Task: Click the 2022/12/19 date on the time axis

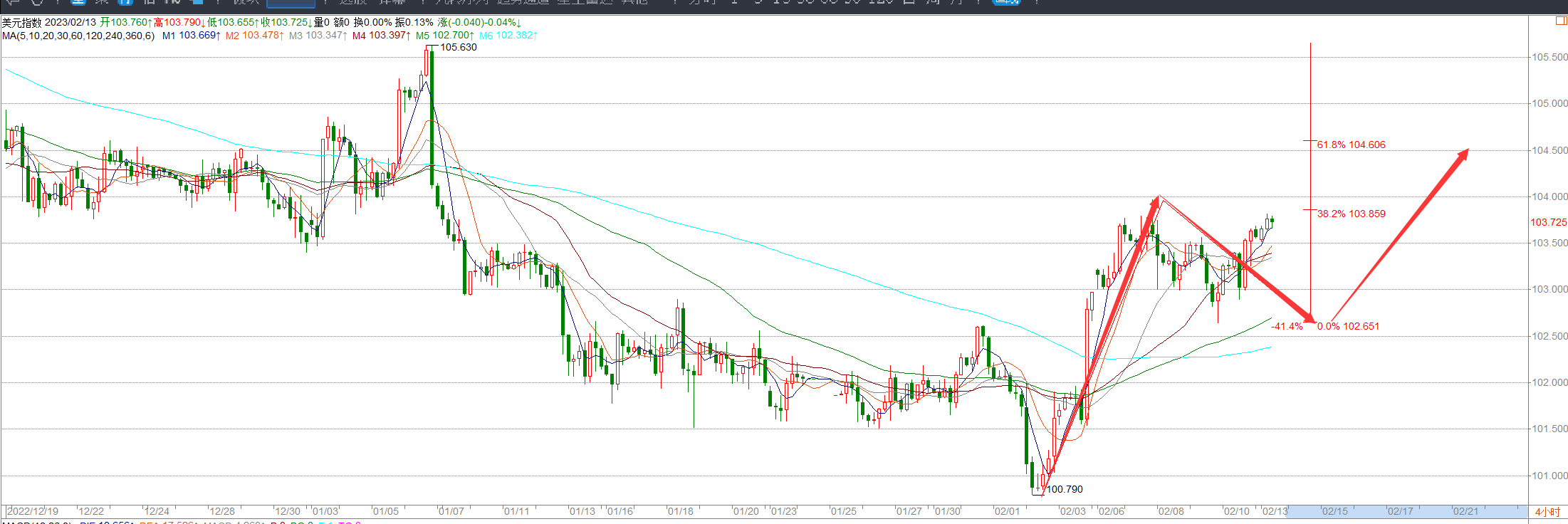Action: click(33, 511)
